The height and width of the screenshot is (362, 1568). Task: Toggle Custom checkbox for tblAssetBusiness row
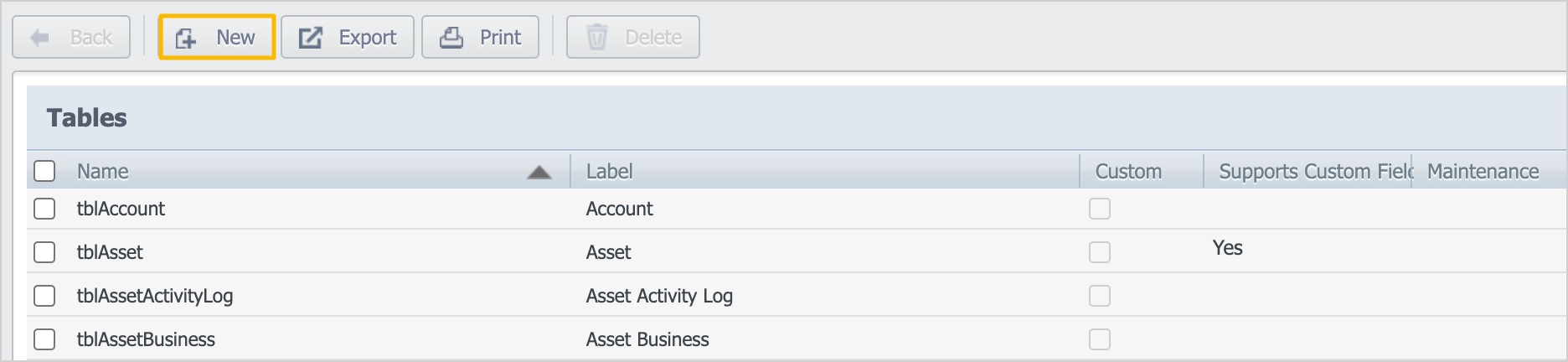click(1100, 339)
